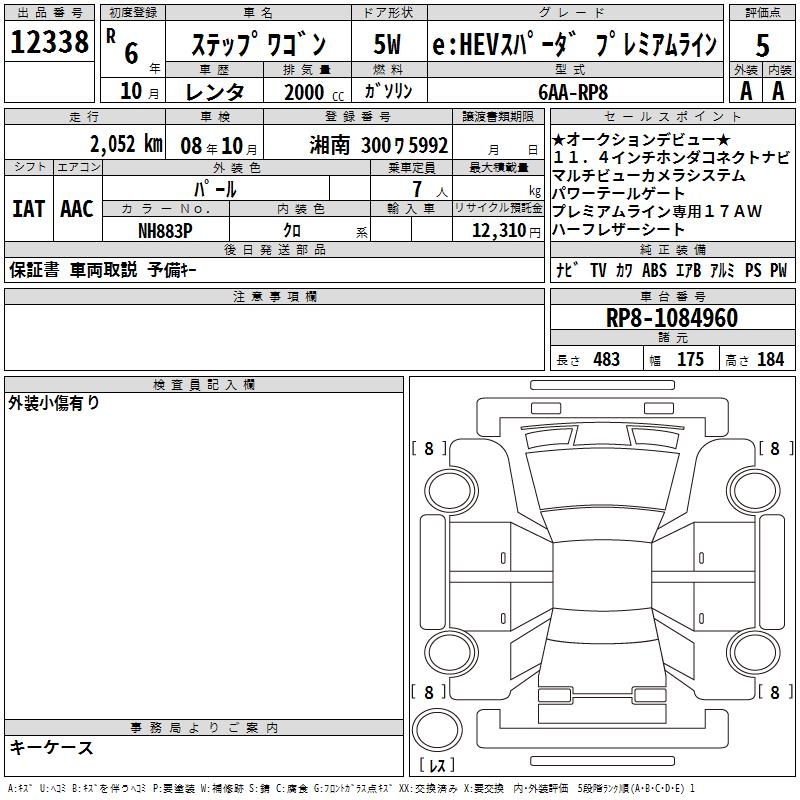Click the model code 6AA-RP8
800x800 pixels.
pyautogui.click(x=573, y=92)
